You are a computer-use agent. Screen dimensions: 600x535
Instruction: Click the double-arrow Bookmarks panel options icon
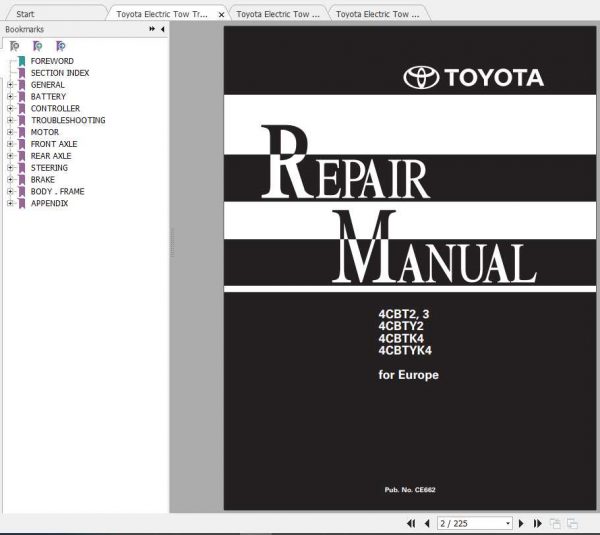click(152, 29)
